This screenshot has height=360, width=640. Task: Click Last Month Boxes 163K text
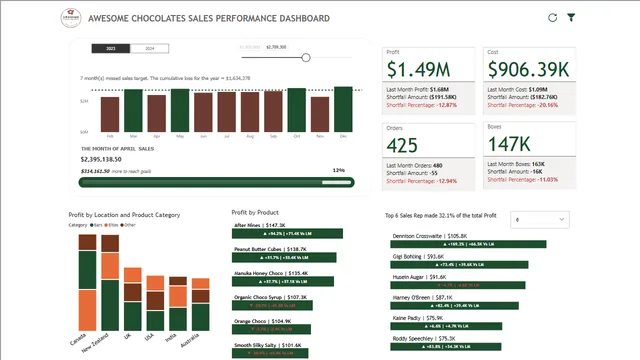pos(516,164)
